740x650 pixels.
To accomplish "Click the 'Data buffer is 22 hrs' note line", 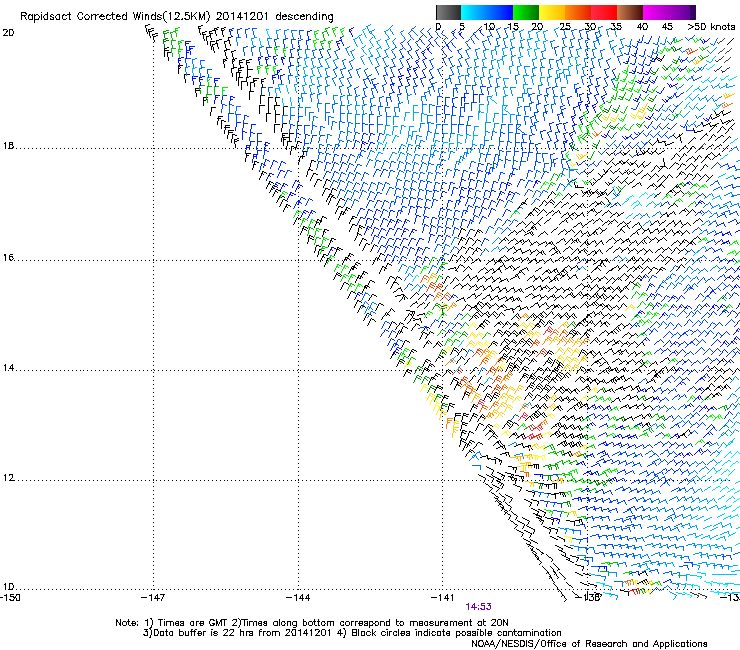I will pos(352,633).
